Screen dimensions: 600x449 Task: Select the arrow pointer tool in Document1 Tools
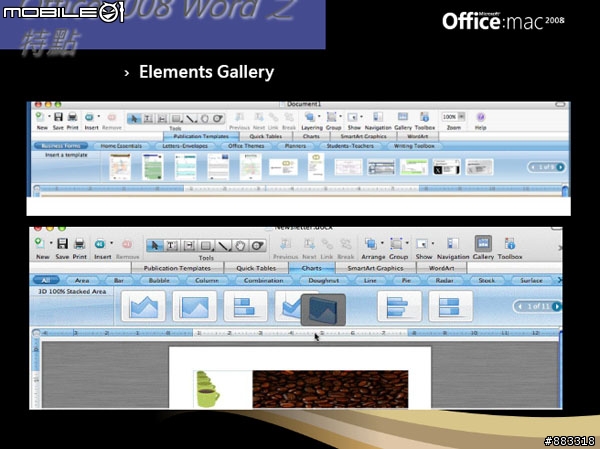[134, 119]
